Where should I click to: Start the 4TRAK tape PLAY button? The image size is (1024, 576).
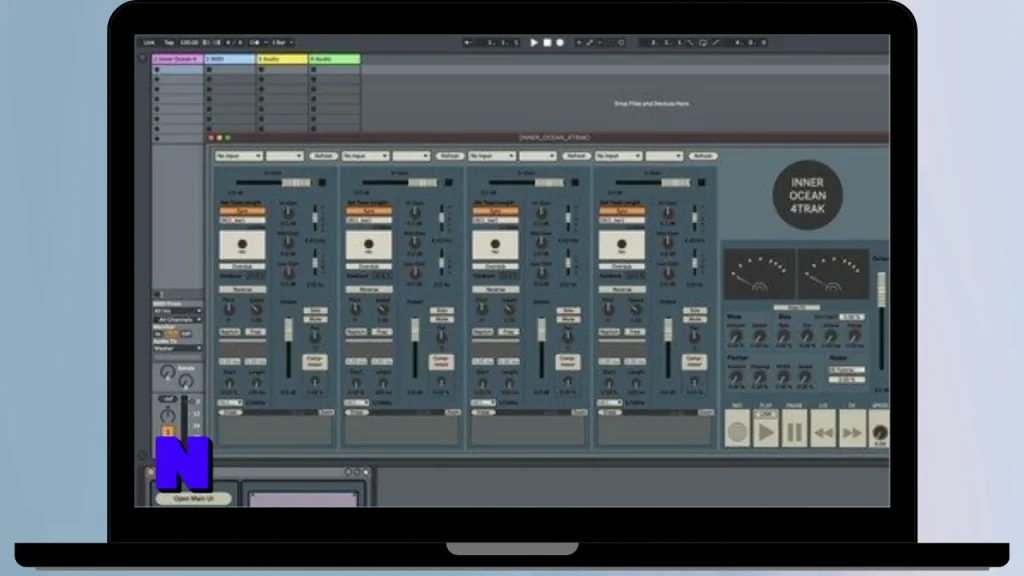[765, 428]
